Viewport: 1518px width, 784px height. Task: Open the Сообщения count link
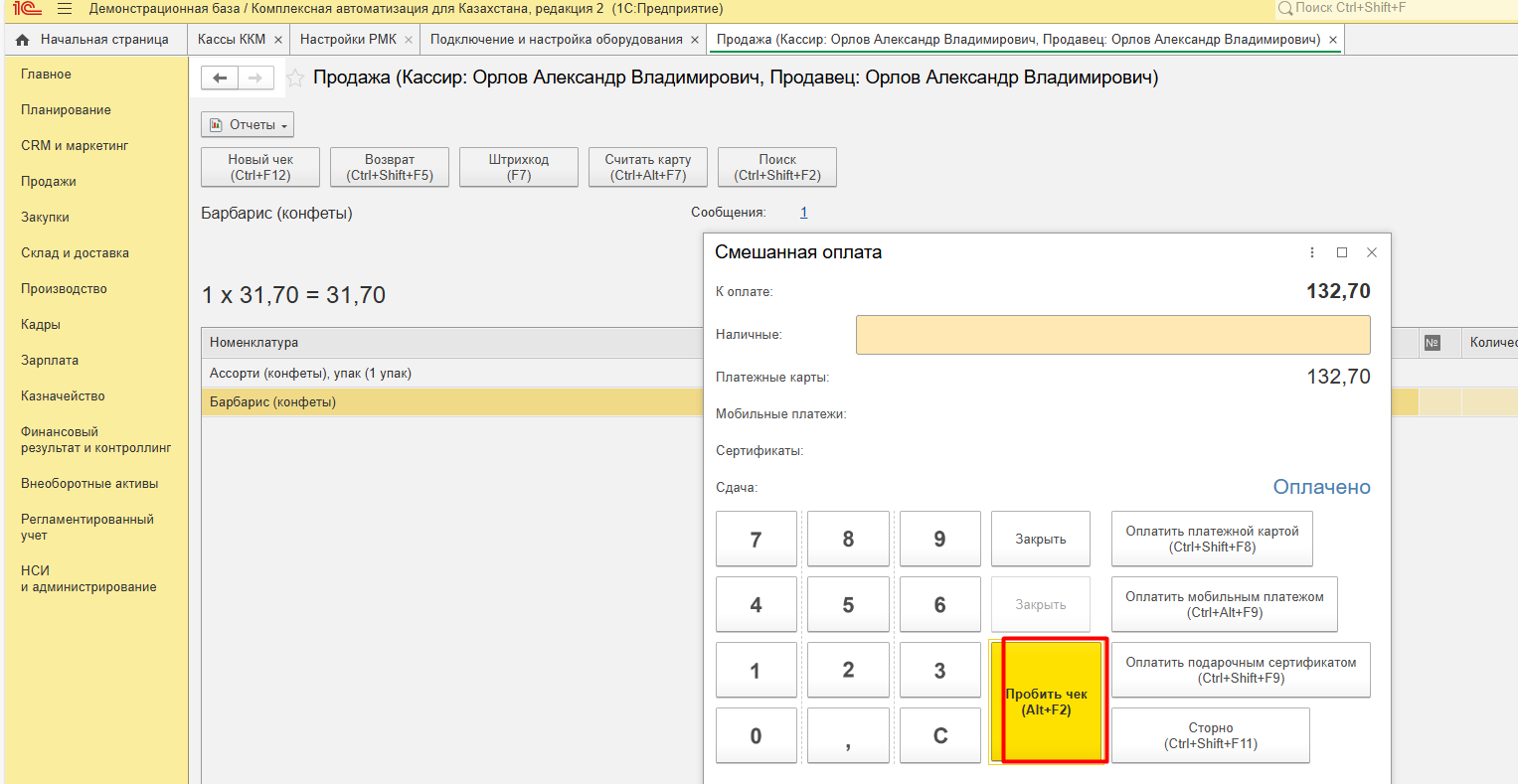(803, 213)
